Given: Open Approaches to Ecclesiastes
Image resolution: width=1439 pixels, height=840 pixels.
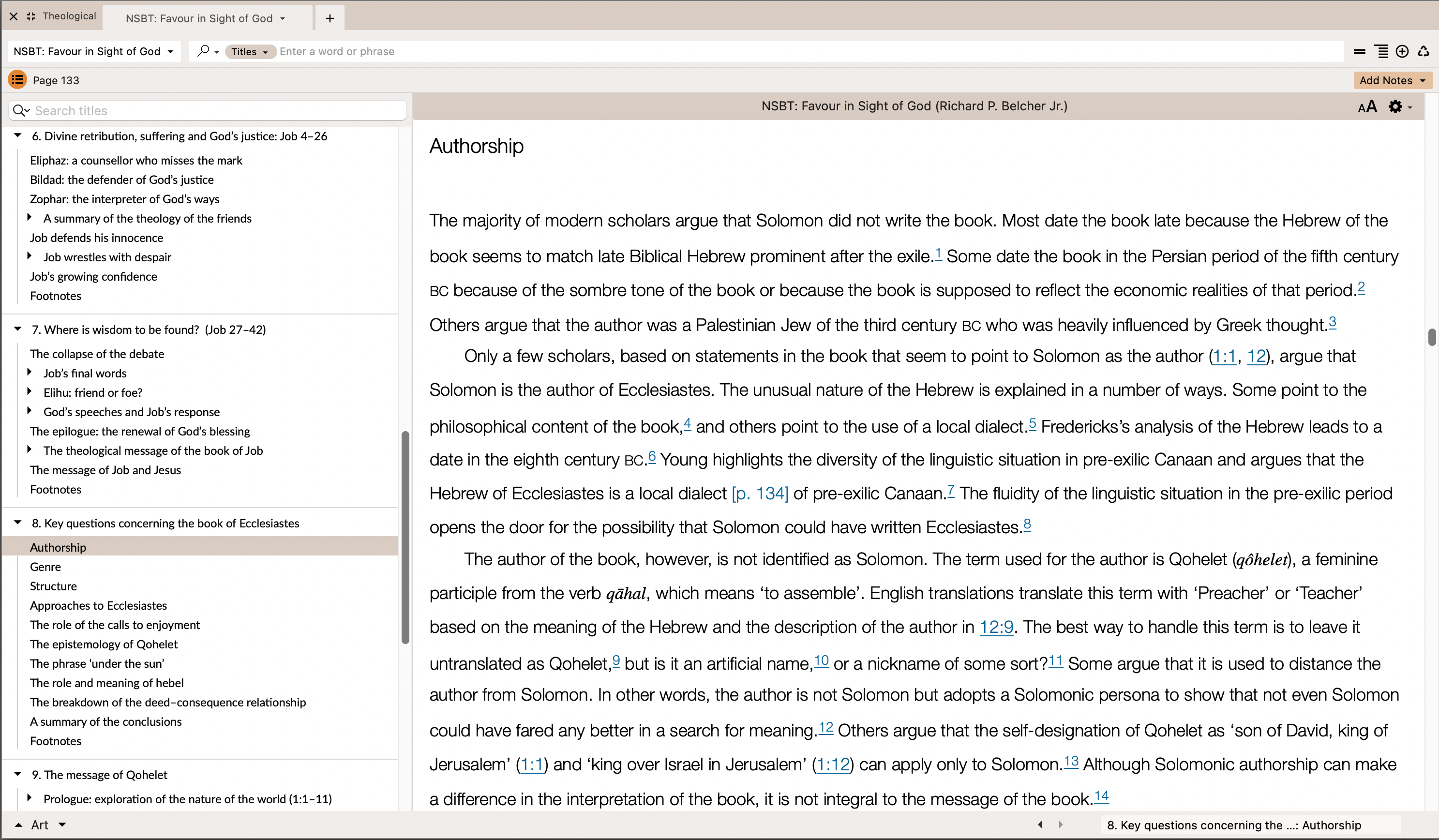Looking at the screenshot, I should 98,605.
